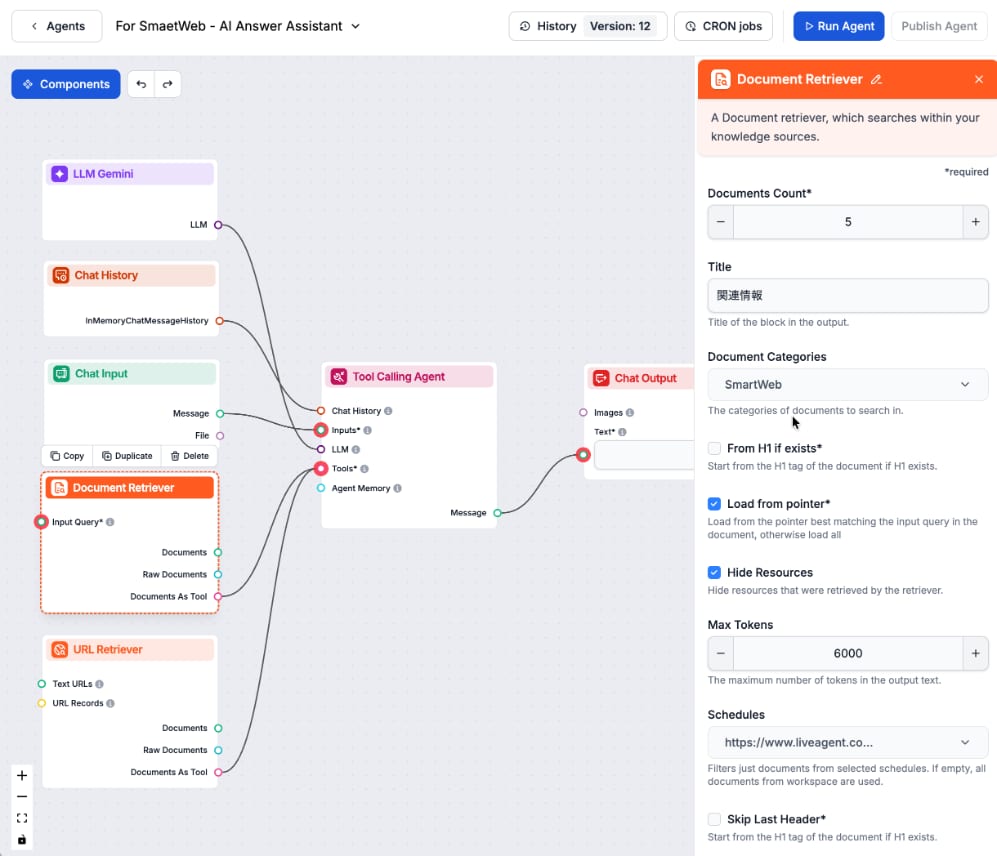Zoom in the canvas with plus icon
Image resolution: width=997 pixels, height=856 pixels.
(x=22, y=775)
